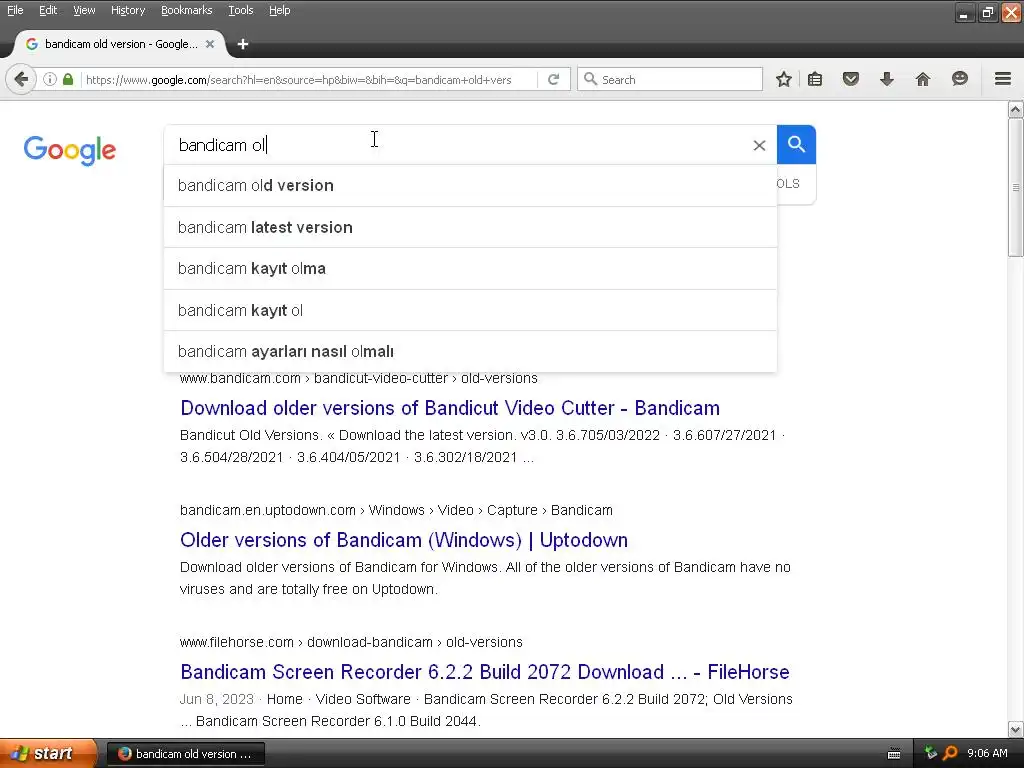Show bookmarks list icon
The width and height of the screenshot is (1024, 768).
coord(815,80)
